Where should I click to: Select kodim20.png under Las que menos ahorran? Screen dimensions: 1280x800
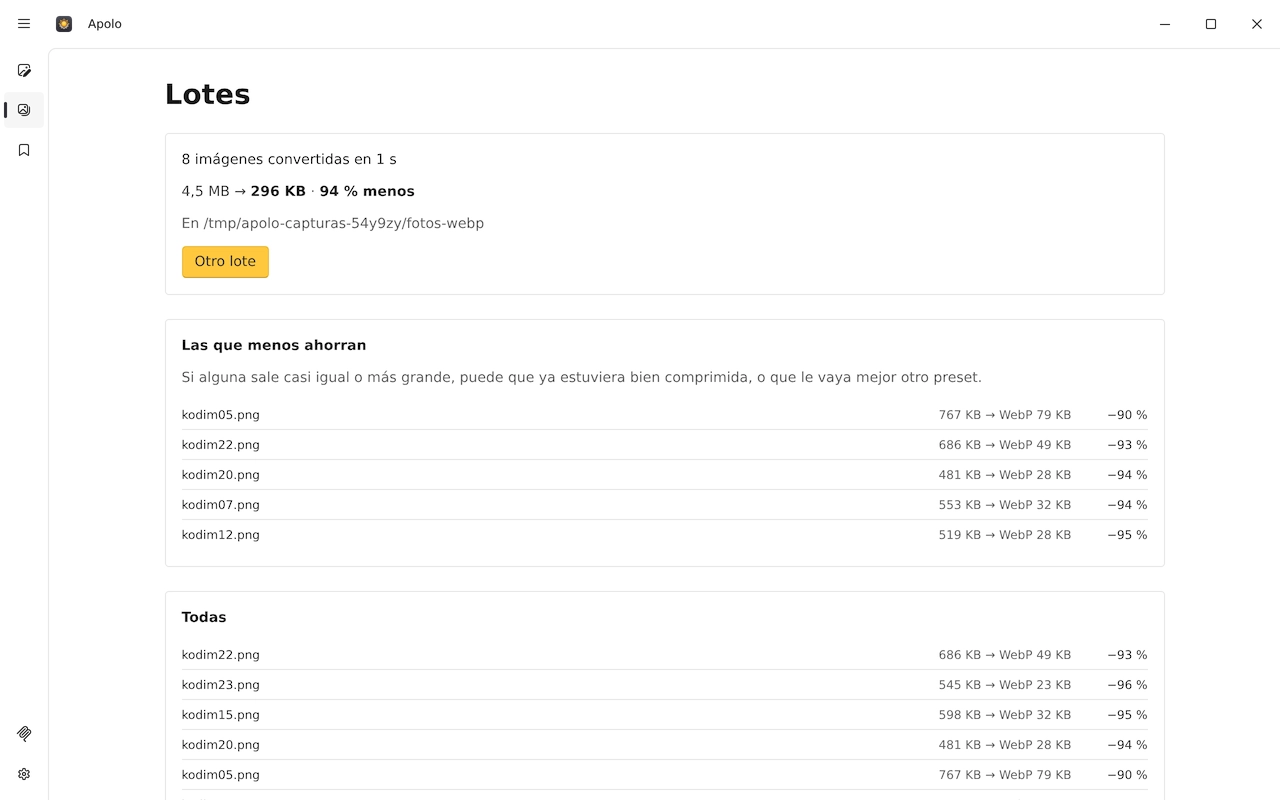(664, 475)
